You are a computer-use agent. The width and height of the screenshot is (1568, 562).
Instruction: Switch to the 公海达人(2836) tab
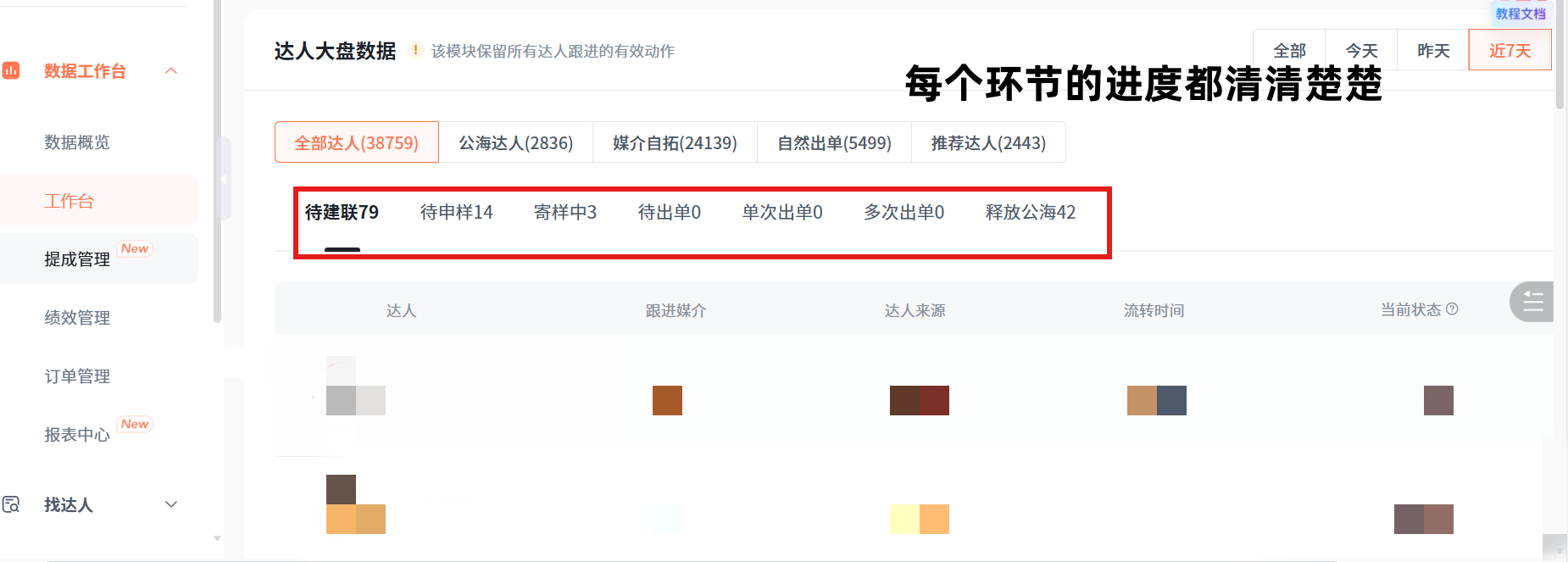point(515,142)
